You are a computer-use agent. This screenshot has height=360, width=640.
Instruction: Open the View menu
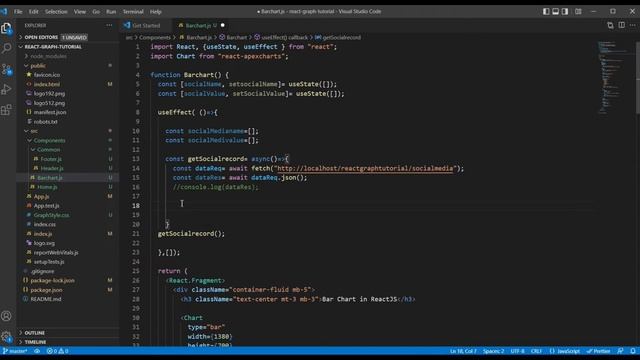(80, 11)
